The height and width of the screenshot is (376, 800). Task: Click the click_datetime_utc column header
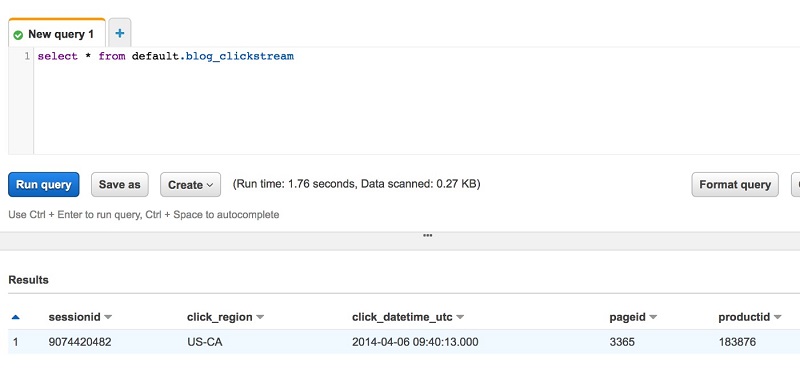[x=402, y=317]
